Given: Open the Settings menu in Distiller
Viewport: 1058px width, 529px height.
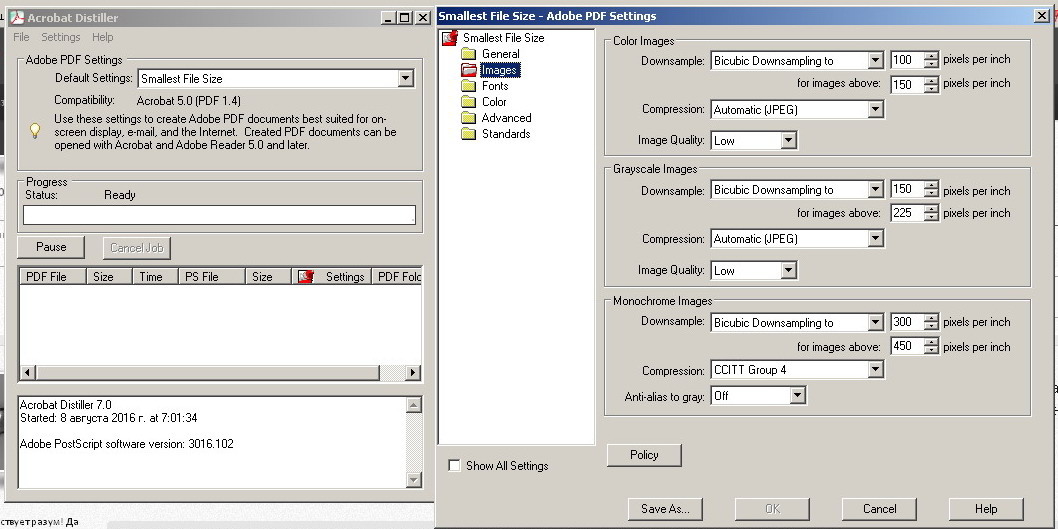Looking at the screenshot, I should 61,37.
